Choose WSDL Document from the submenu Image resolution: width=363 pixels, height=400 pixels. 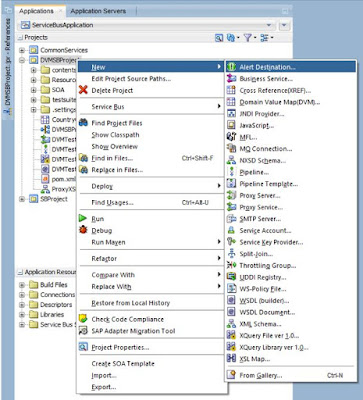(290, 312)
